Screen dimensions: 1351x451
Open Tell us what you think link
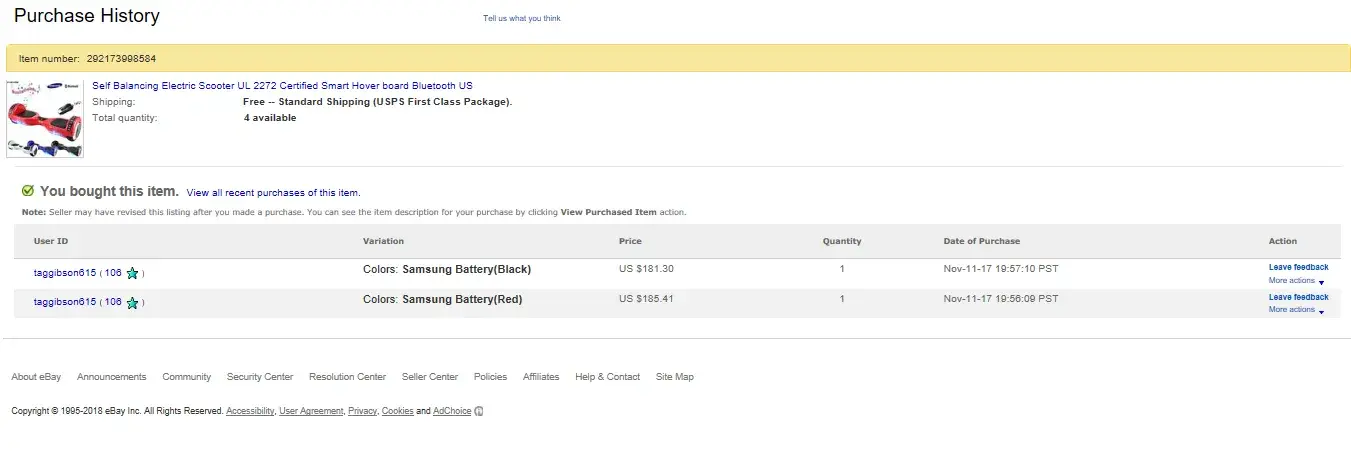521,18
